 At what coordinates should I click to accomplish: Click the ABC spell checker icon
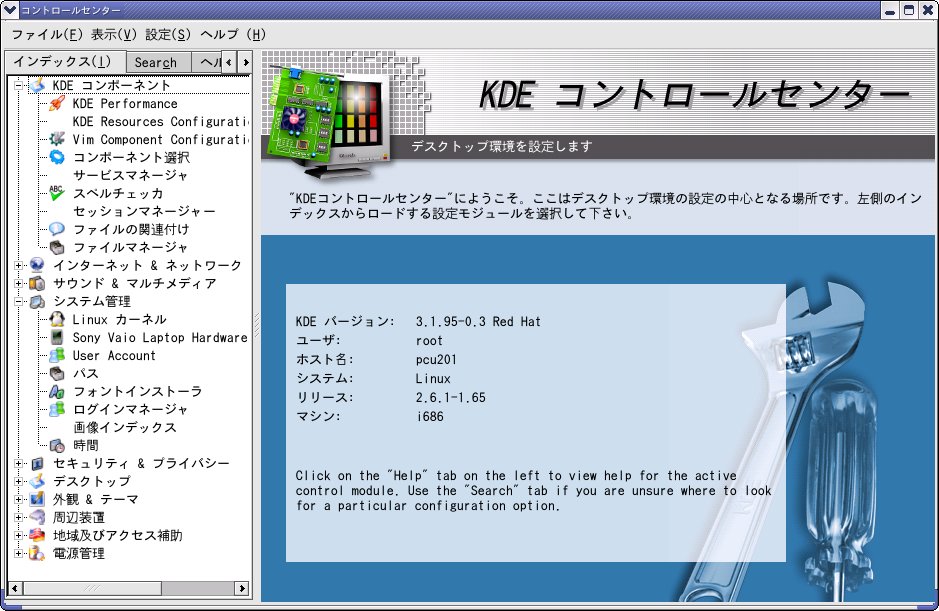pos(57,193)
